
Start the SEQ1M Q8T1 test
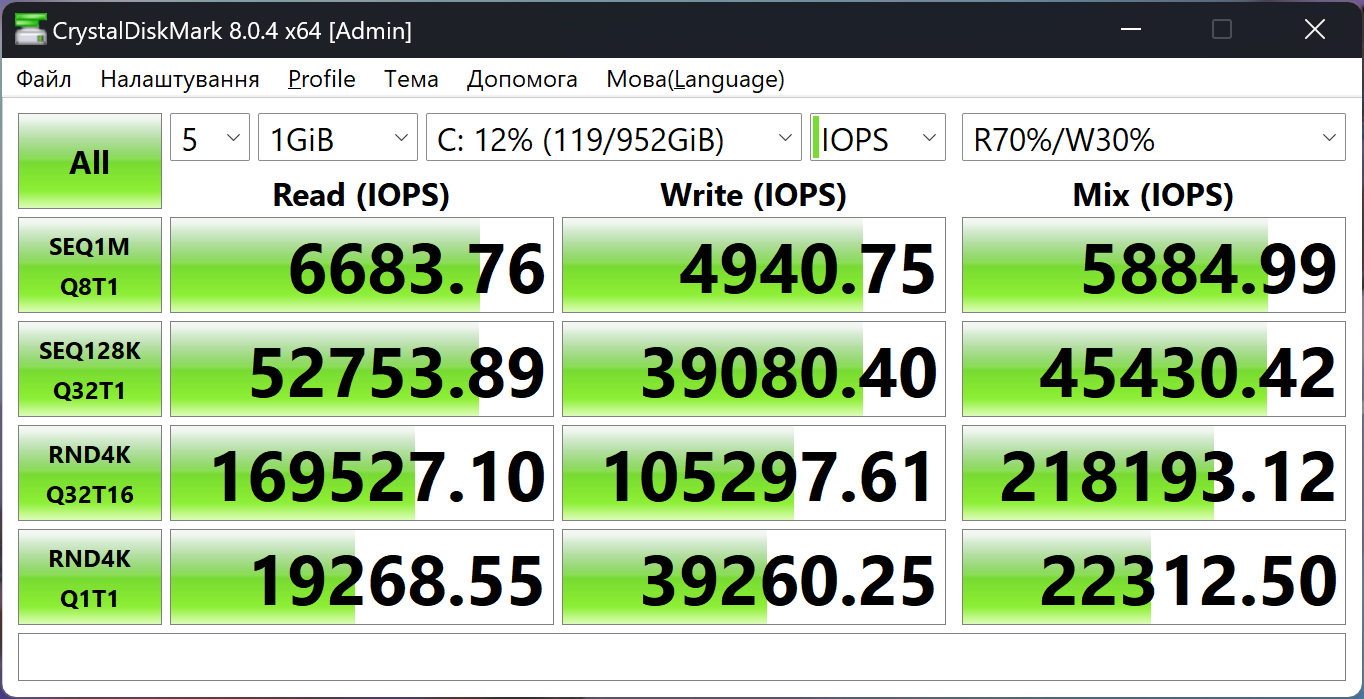[x=90, y=265]
